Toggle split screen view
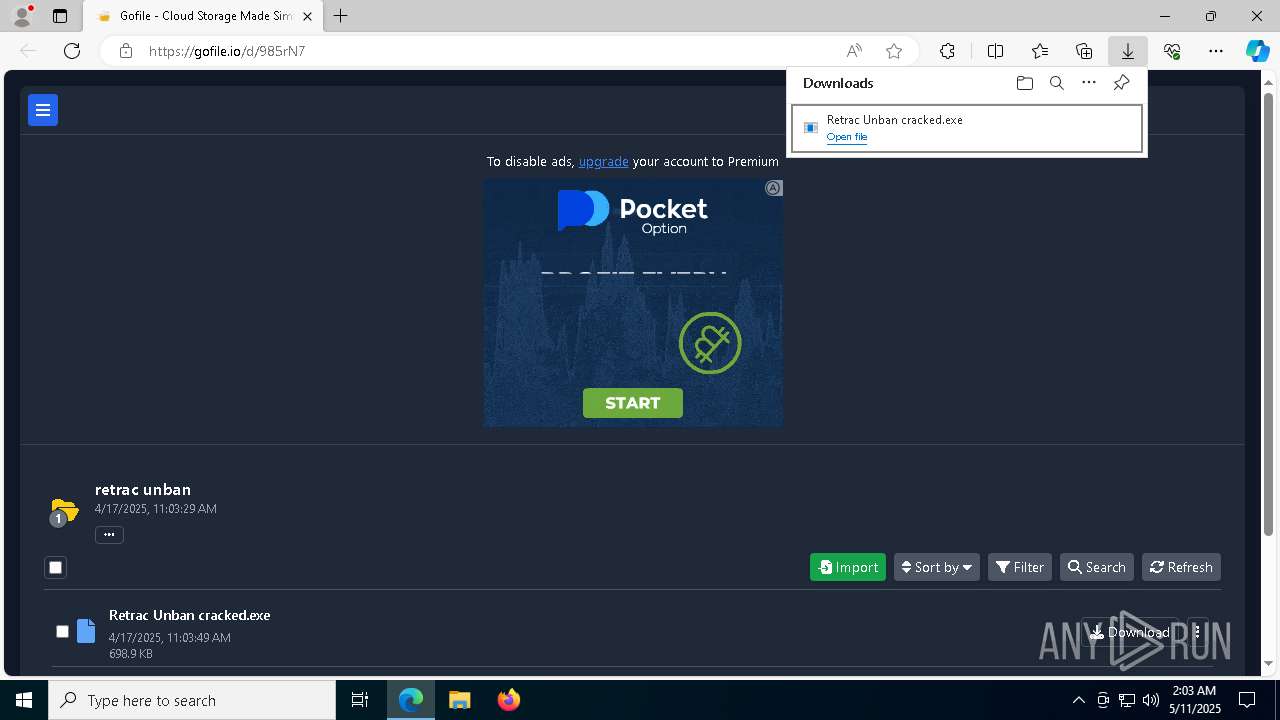Image resolution: width=1280 pixels, height=720 pixels. [995, 51]
